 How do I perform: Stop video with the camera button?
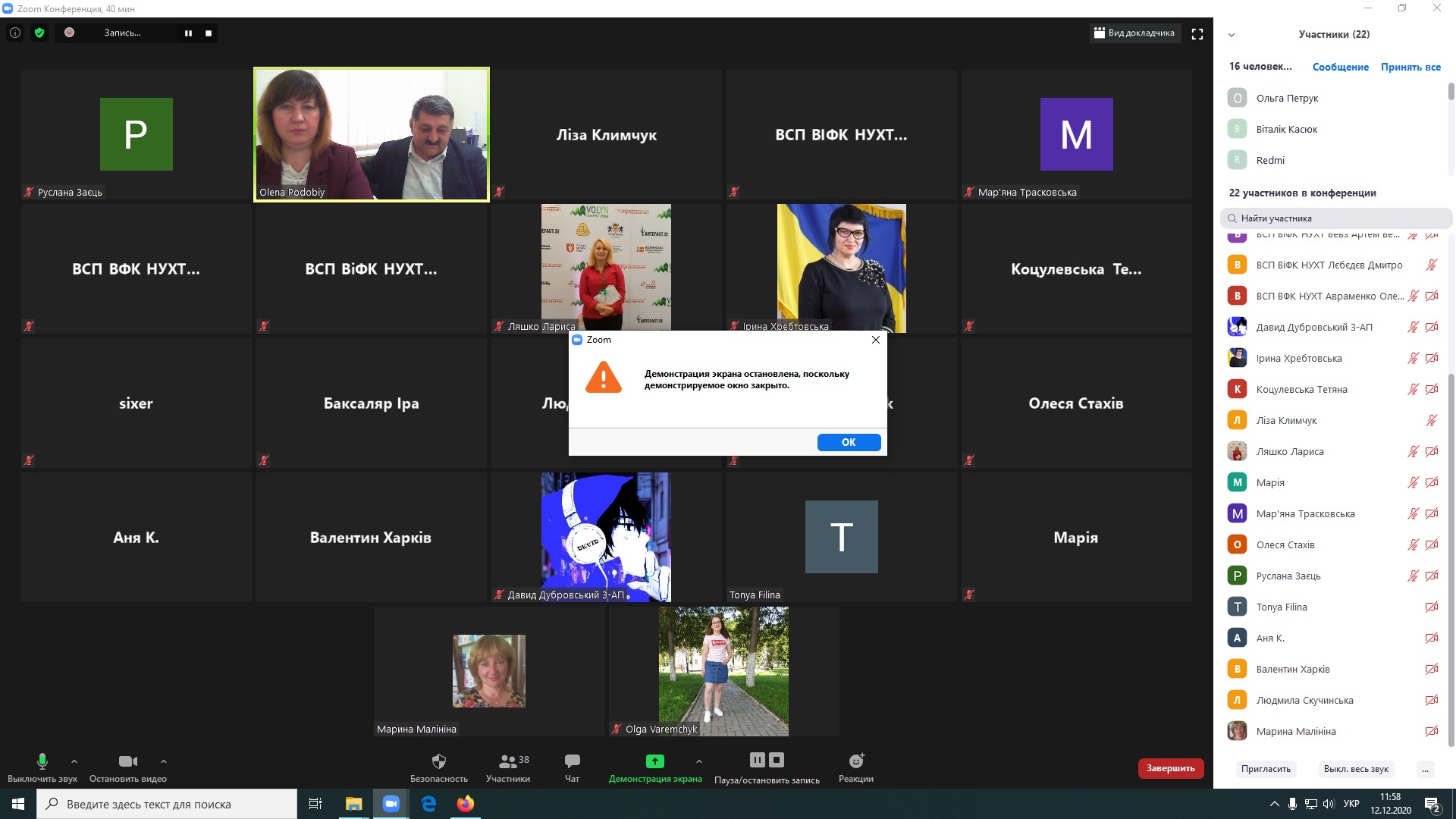(x=127, y=761)
